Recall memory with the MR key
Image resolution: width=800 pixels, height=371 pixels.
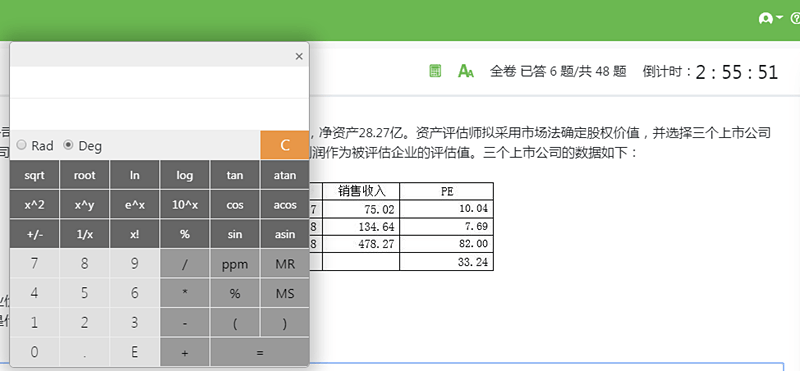point(285,264)
